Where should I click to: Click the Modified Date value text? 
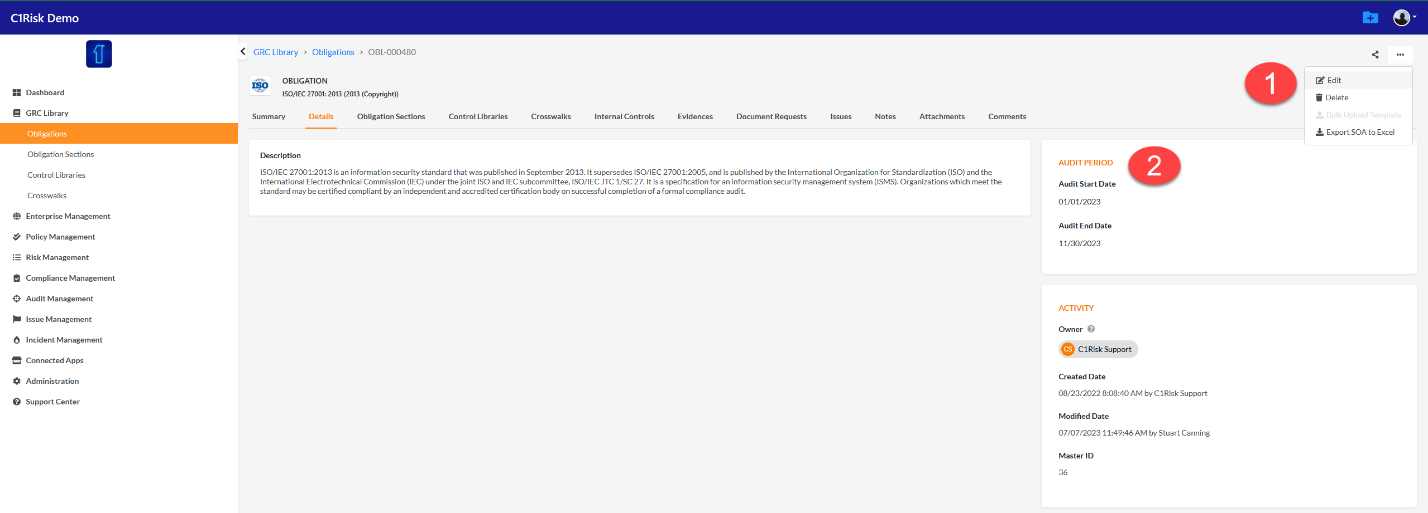(x=1135, y=433)
